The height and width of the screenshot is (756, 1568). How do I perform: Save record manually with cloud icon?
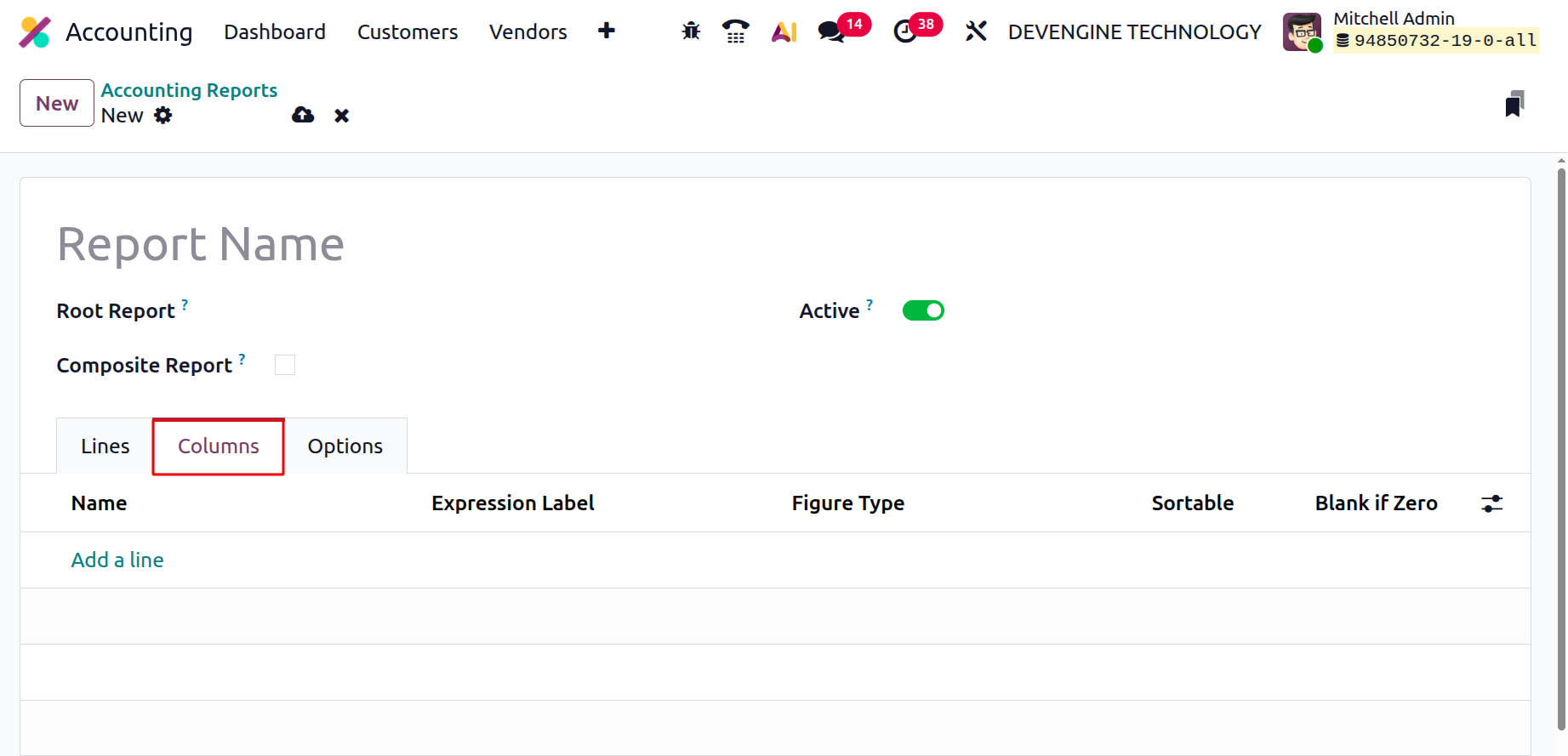point(303,116)
